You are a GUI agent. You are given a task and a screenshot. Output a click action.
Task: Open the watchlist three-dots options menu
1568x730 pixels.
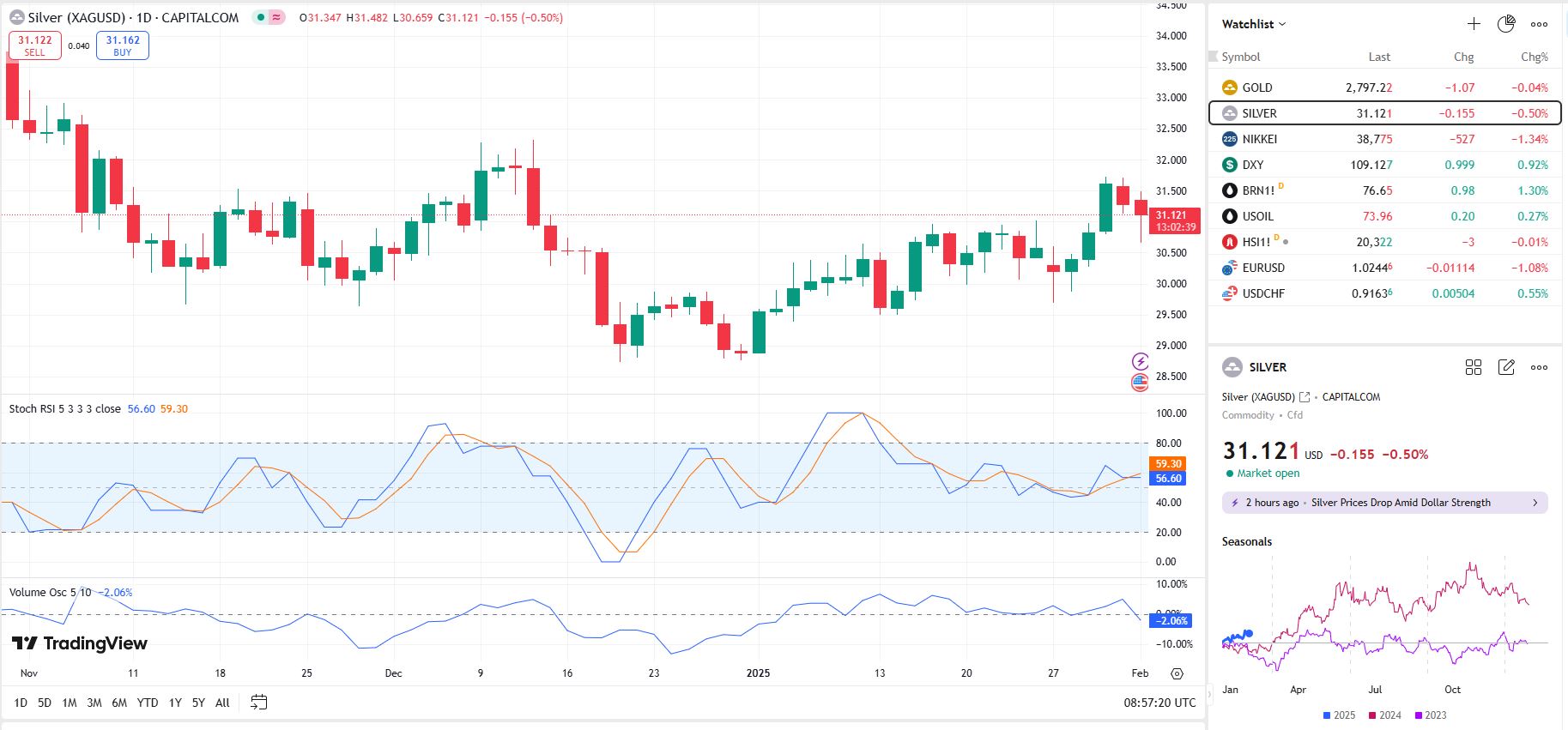(x=1540, y=24)
